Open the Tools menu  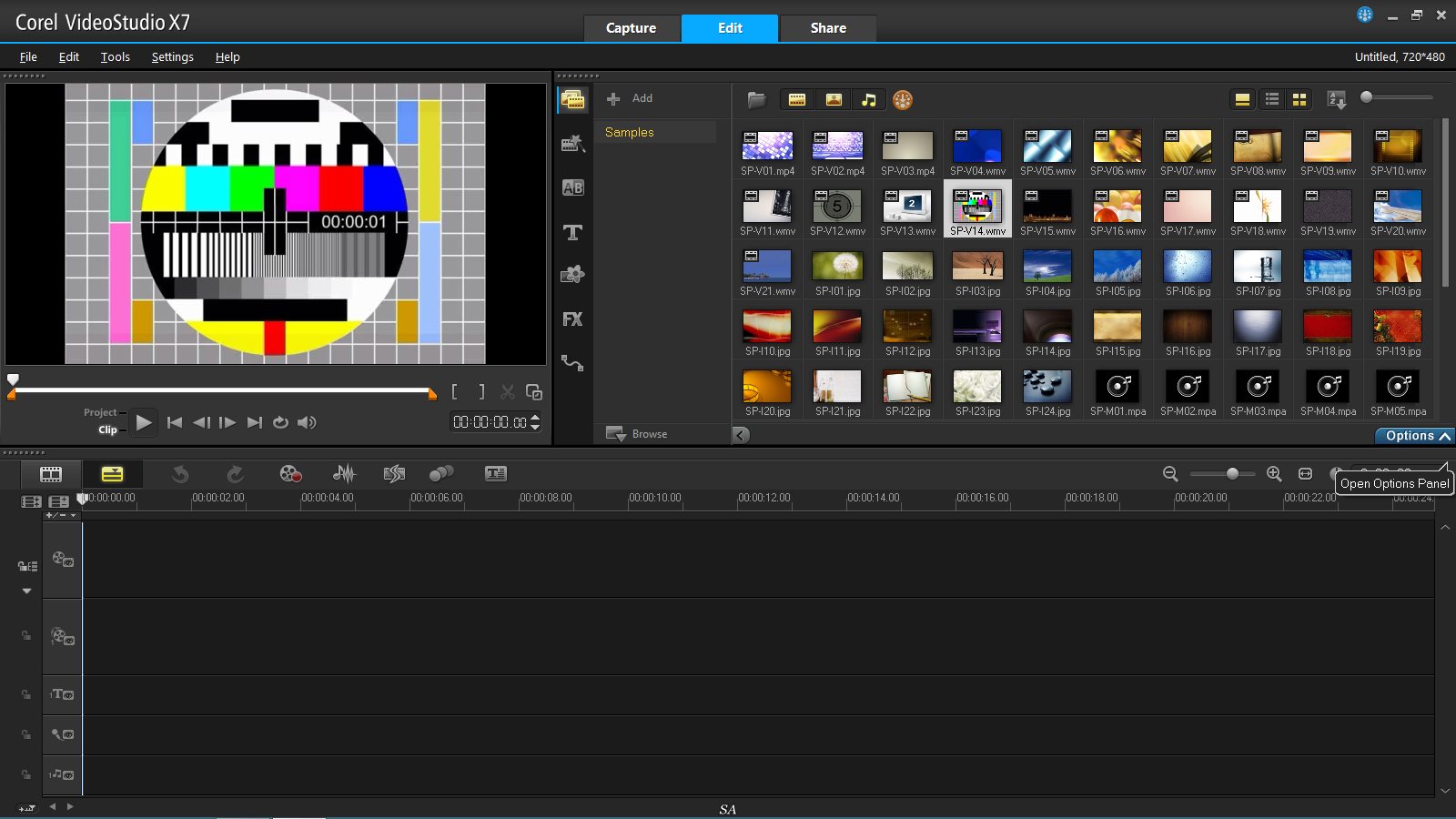(116, 56)
